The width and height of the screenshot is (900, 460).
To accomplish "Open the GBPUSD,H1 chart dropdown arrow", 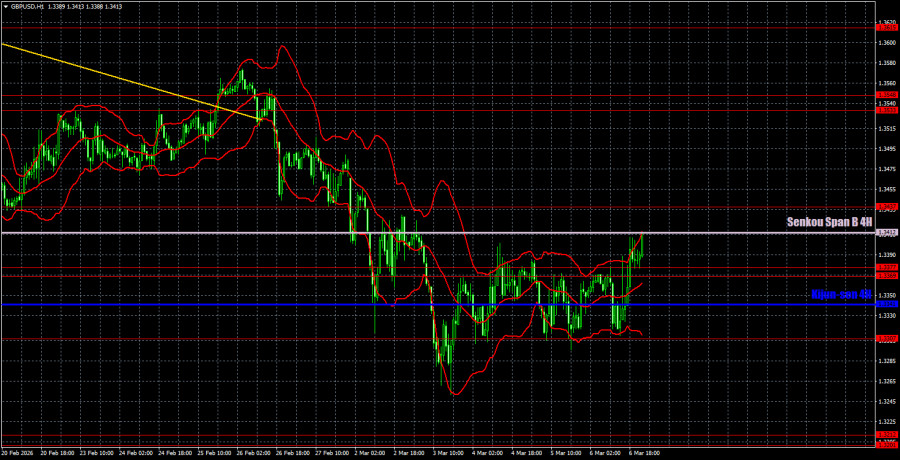I will 5,5.
